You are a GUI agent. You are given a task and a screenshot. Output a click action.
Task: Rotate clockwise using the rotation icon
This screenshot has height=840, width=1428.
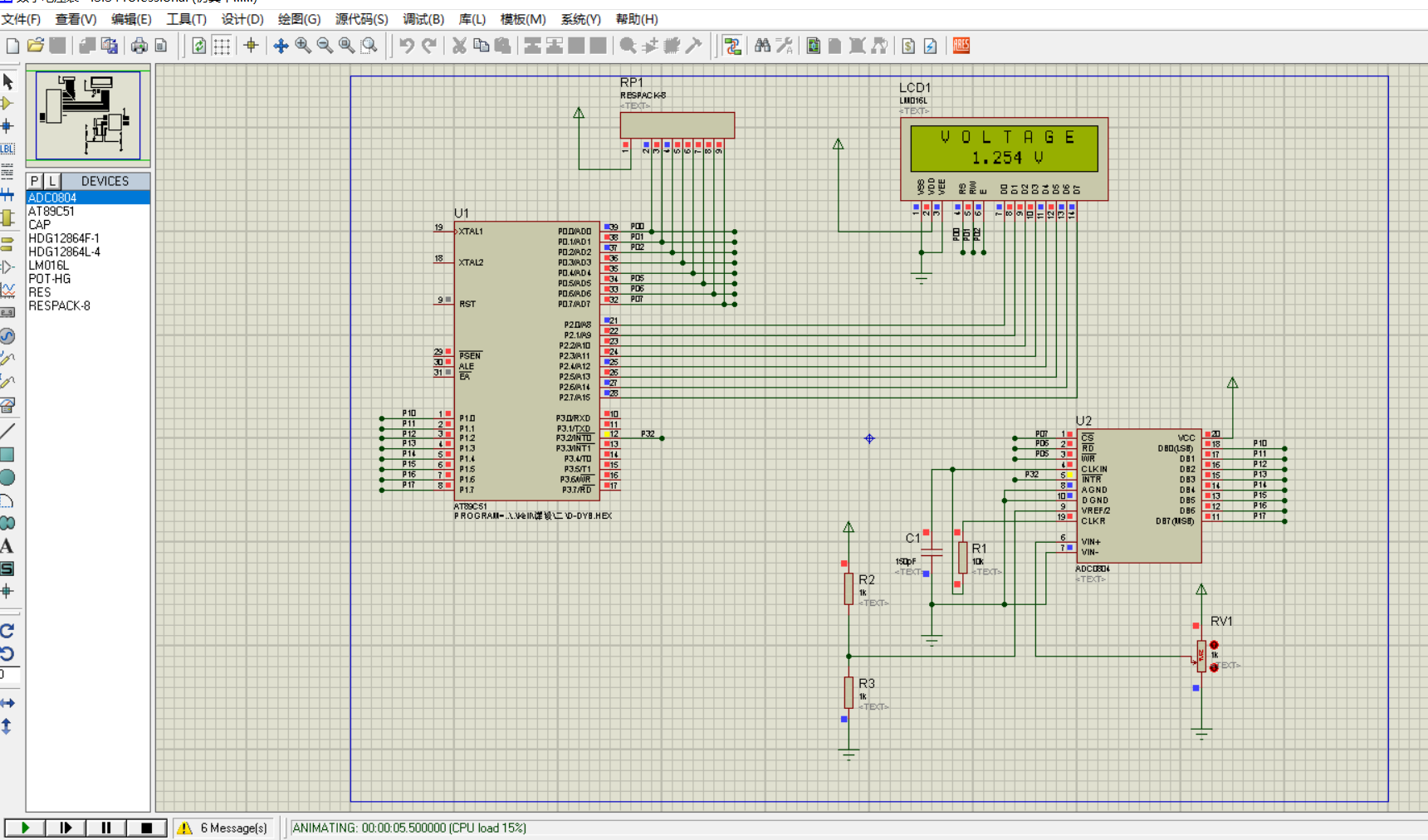[x=7, y=631]
